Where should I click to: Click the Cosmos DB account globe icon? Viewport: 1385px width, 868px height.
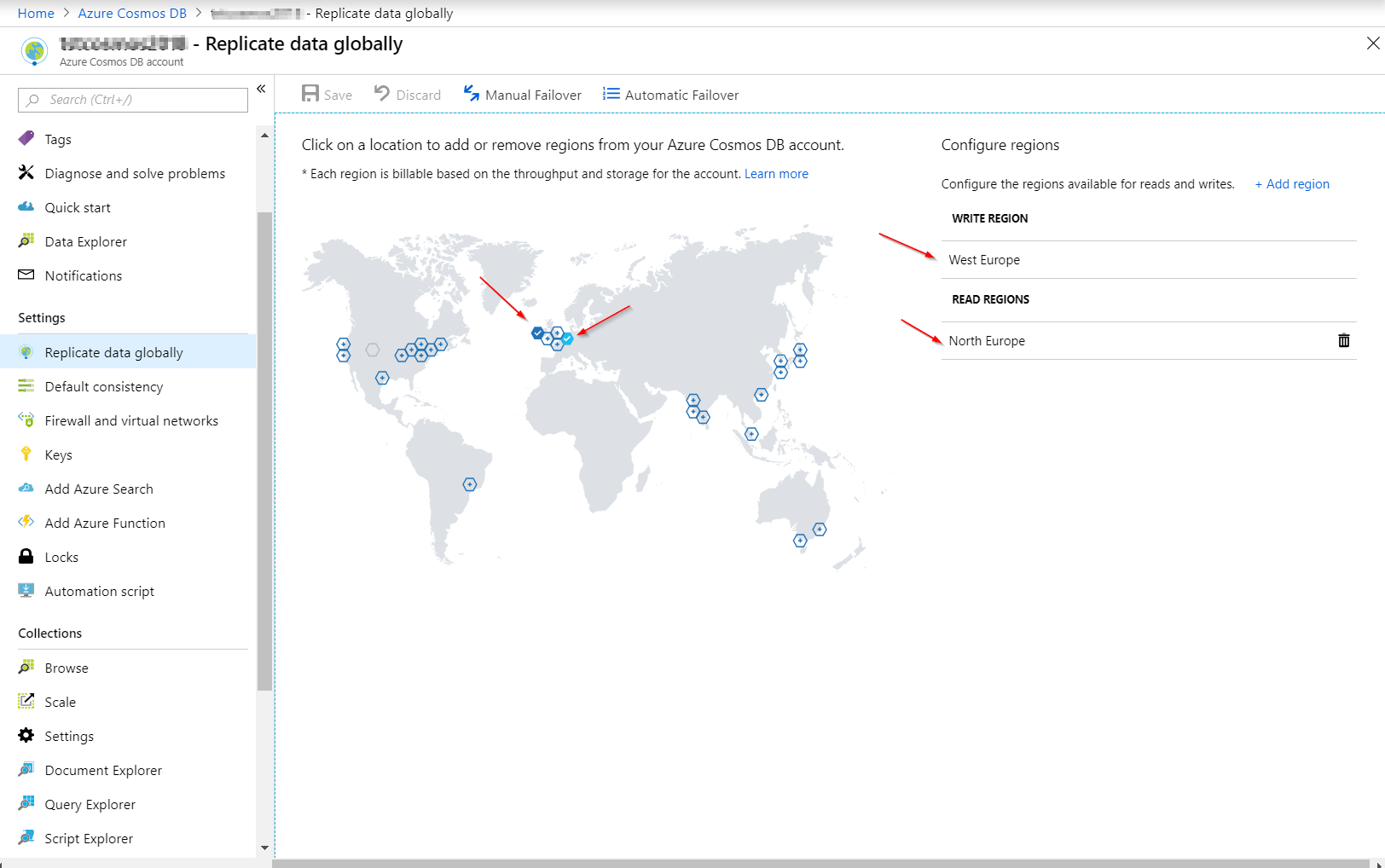[35, 51]
